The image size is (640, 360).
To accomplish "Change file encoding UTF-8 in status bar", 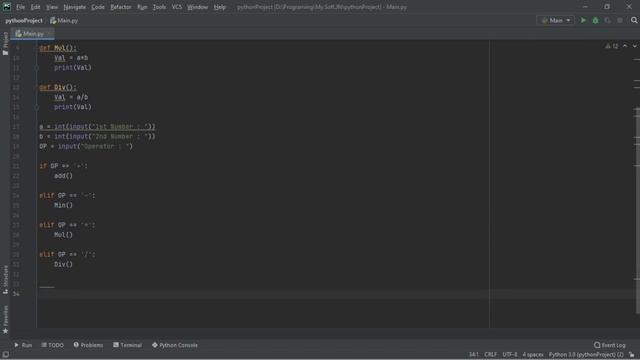I will click(x=510, y=354).
